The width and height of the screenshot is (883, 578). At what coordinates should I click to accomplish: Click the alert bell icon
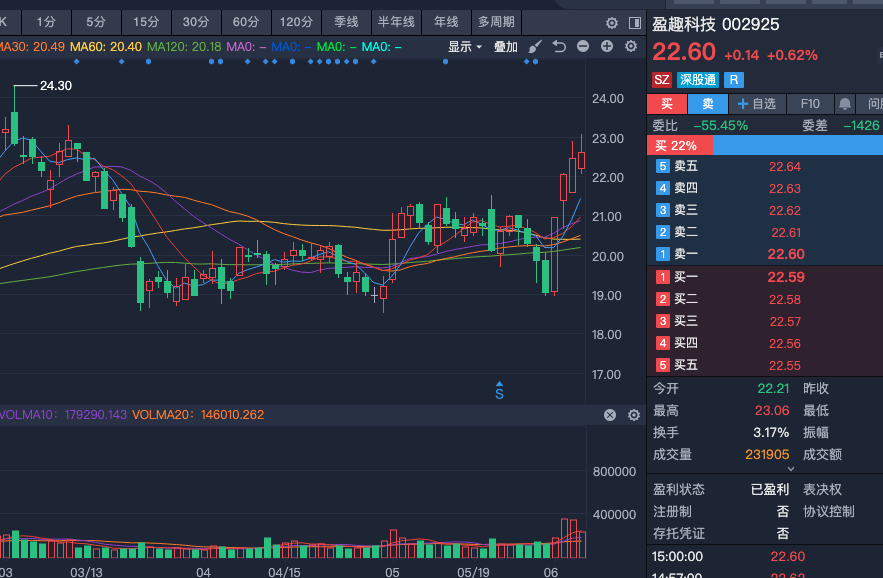tap(845, 104)
